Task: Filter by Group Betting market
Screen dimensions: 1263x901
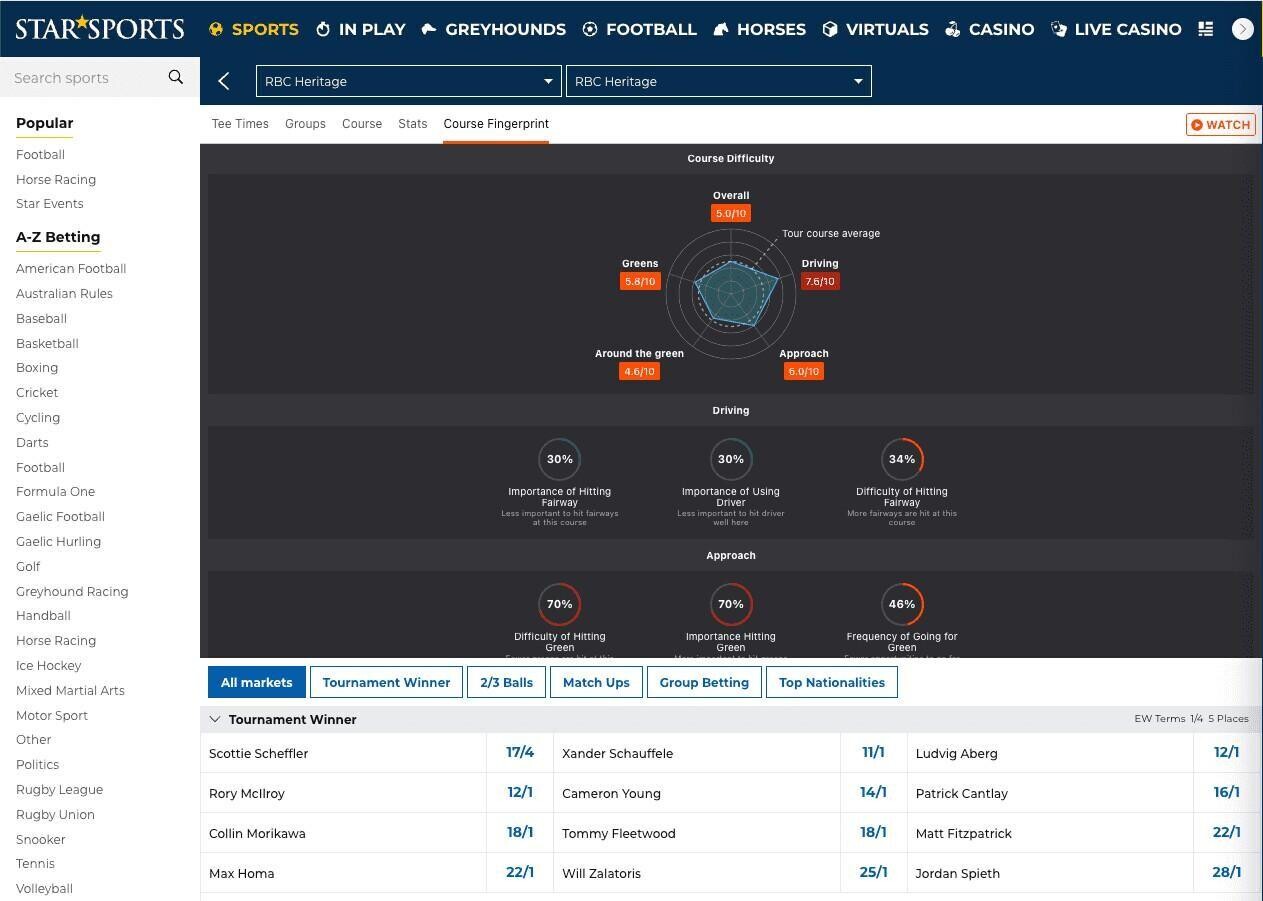Action: point(704,682)
